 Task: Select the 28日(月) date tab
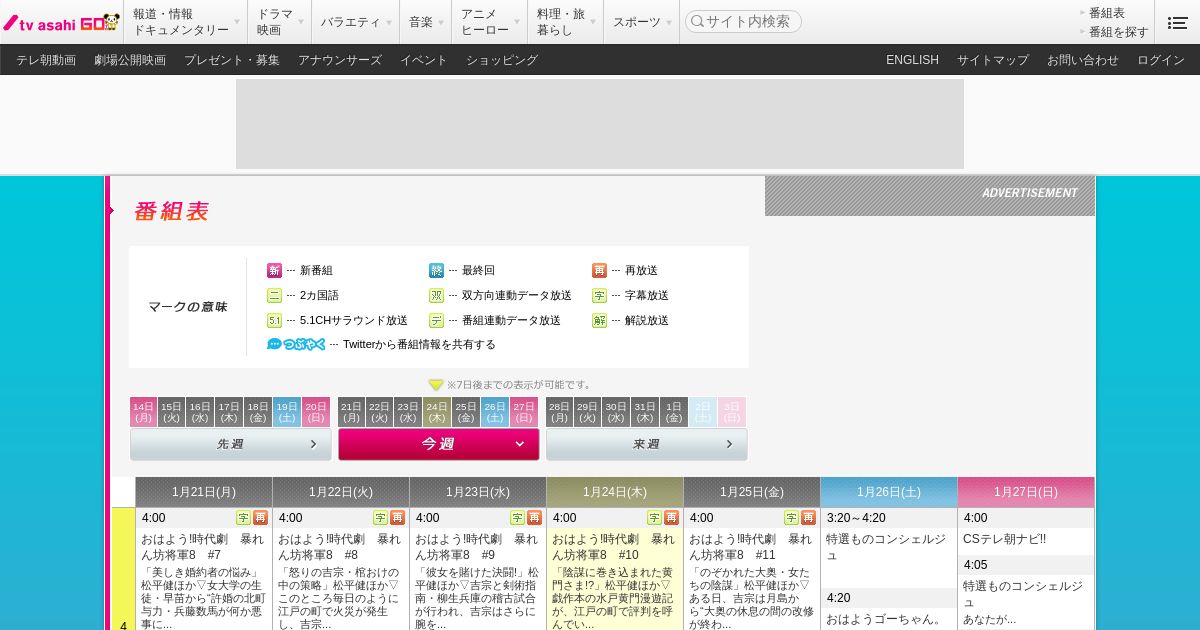[559, 412]
